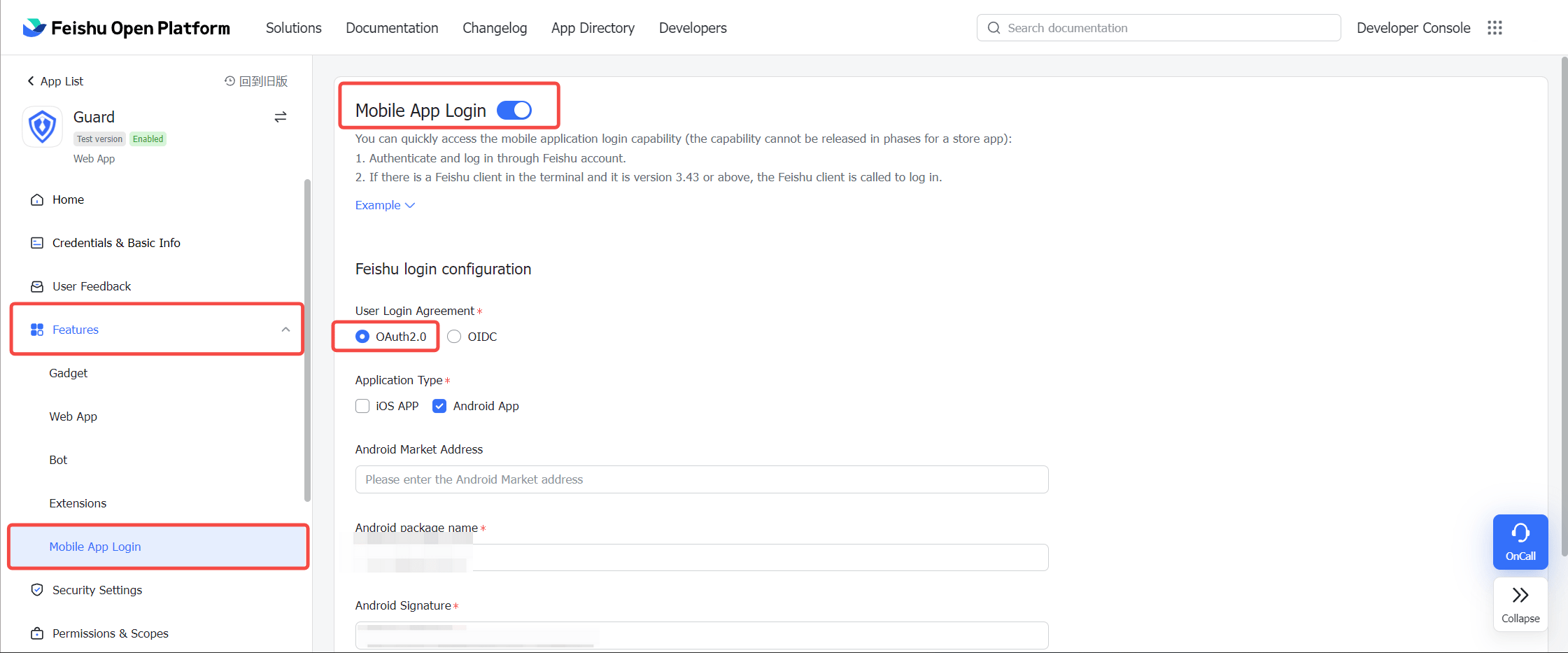1568x653 pixels.
Task: Open the OnCall support widget
Action: 1520,542
